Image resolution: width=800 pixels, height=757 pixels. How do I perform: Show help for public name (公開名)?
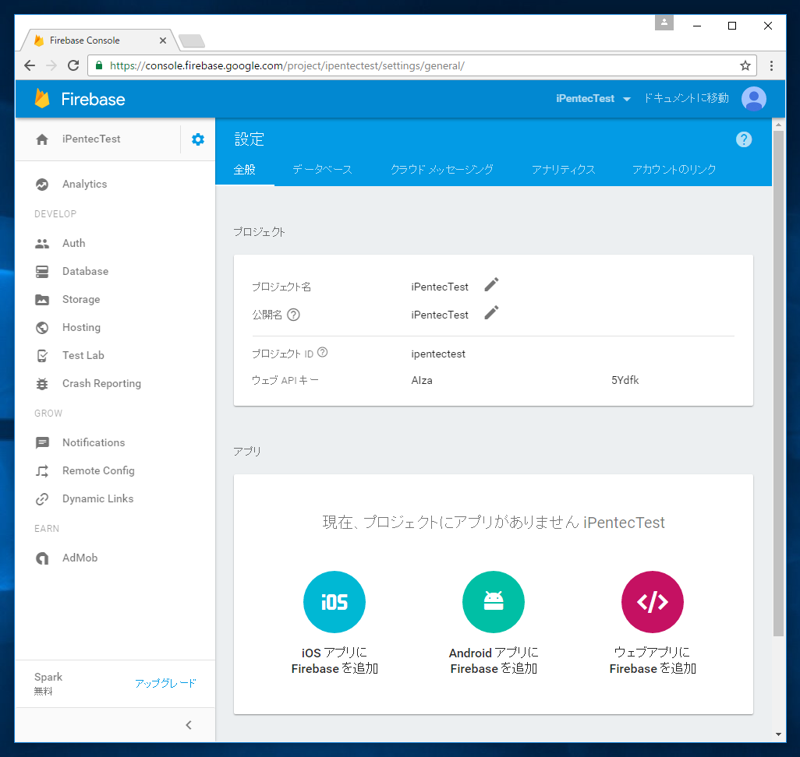pos(293,315)
